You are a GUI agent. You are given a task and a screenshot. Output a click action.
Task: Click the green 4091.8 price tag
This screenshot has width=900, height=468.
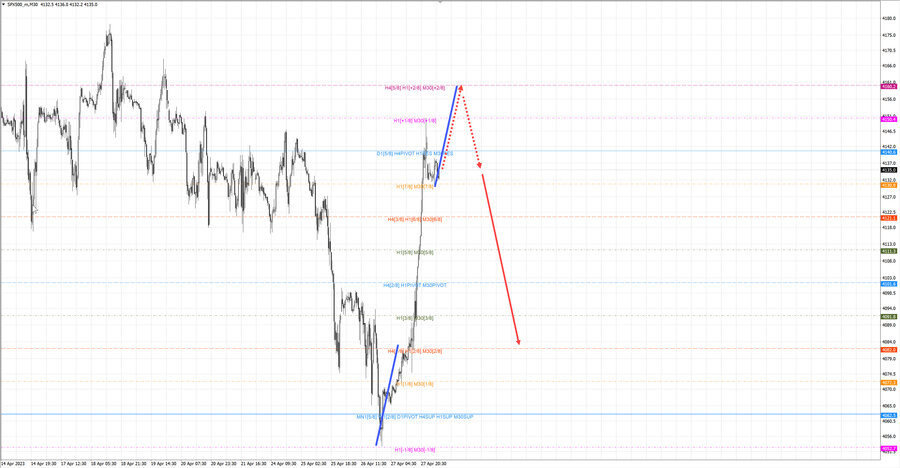coord(889,316)
